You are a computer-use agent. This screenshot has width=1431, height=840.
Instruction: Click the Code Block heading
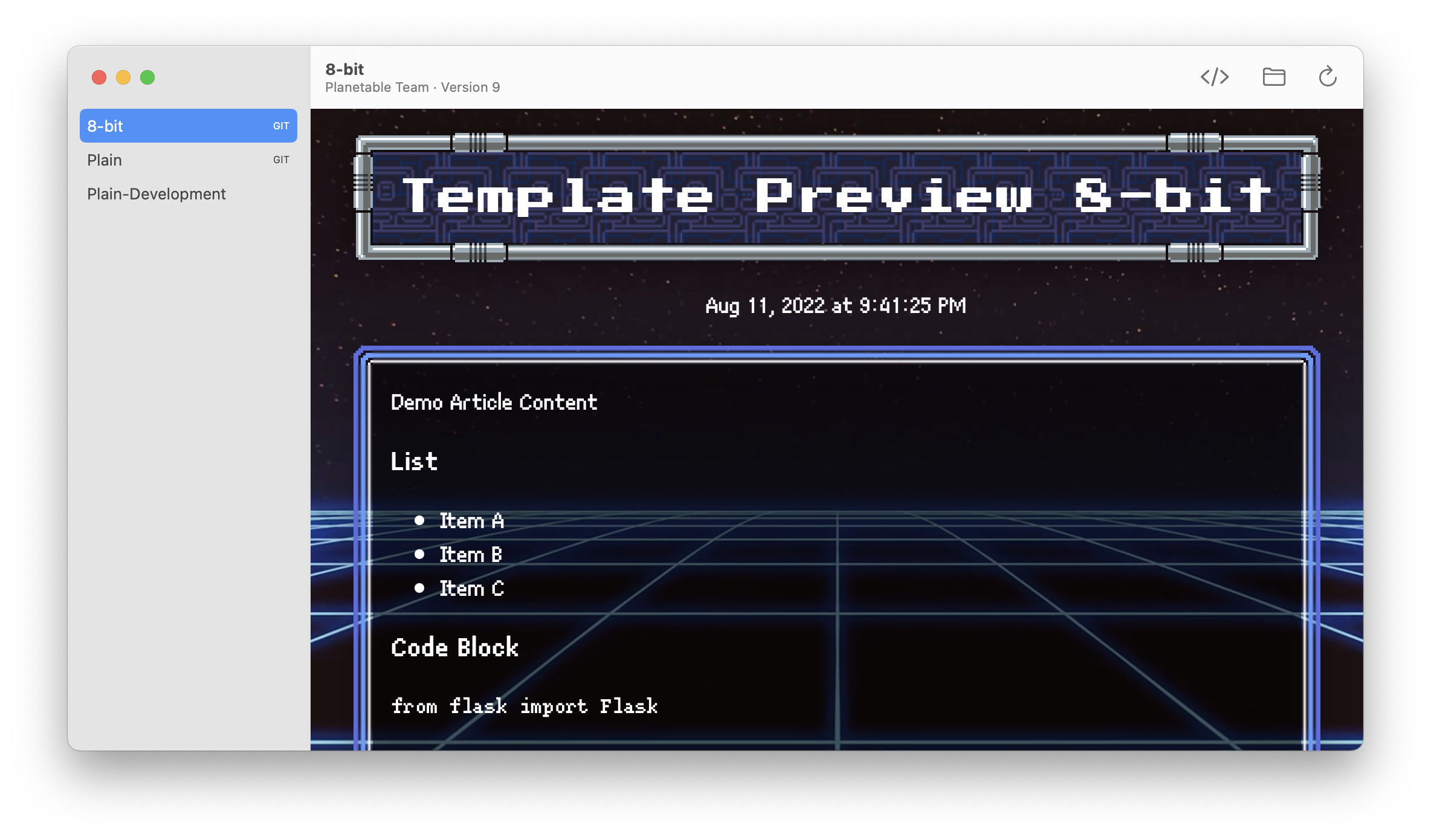click(454, 648)
